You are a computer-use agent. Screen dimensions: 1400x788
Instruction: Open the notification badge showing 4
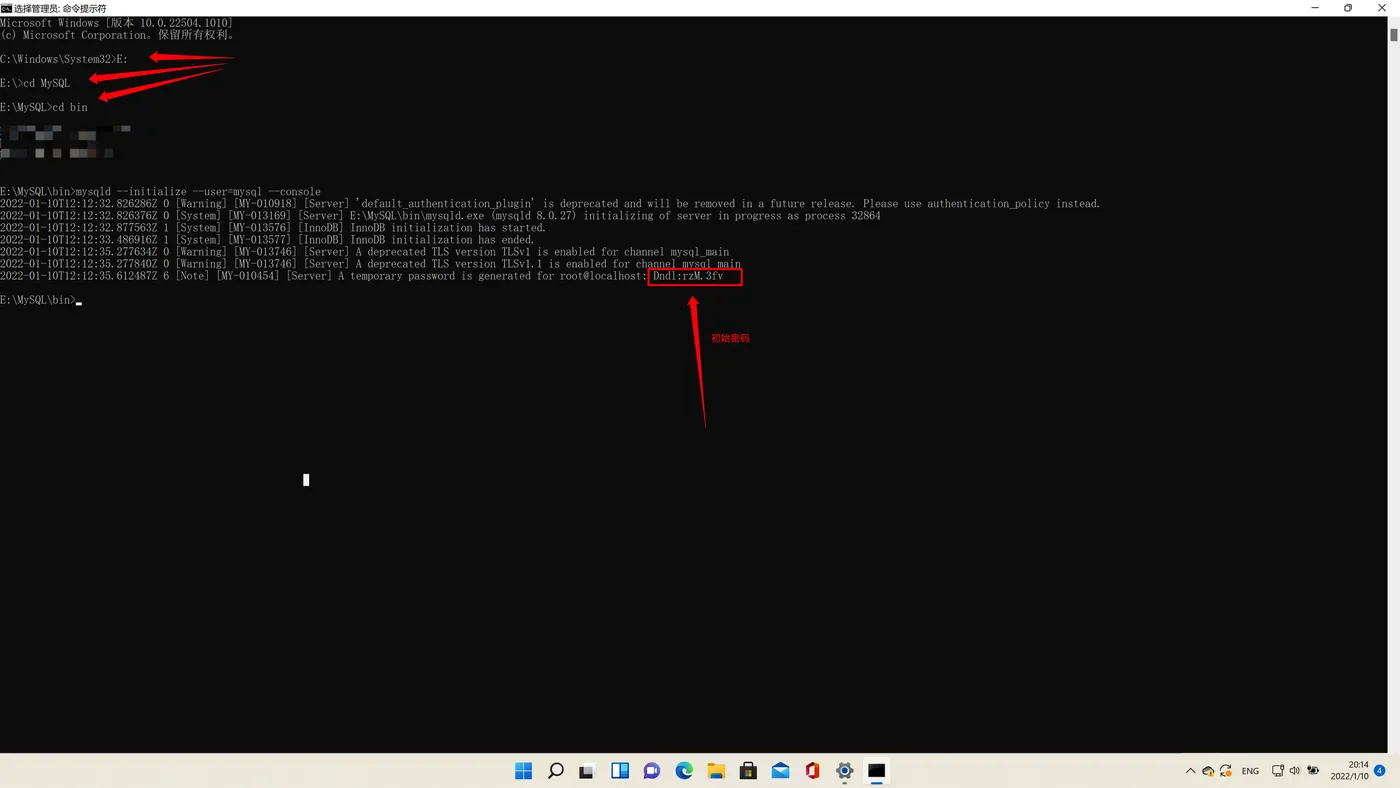pos(1380,771)
